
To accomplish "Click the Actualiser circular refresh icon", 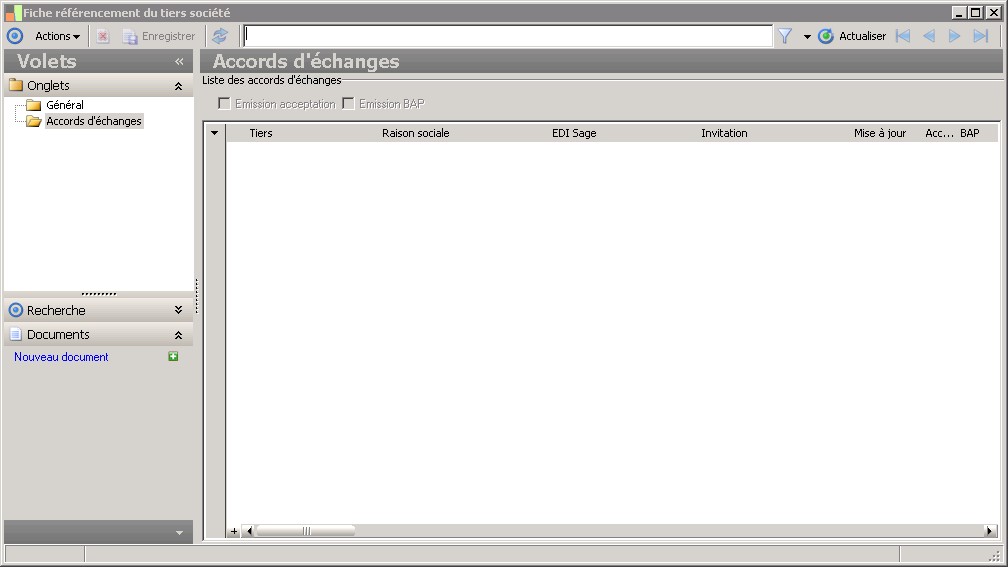I will (825, 36).
